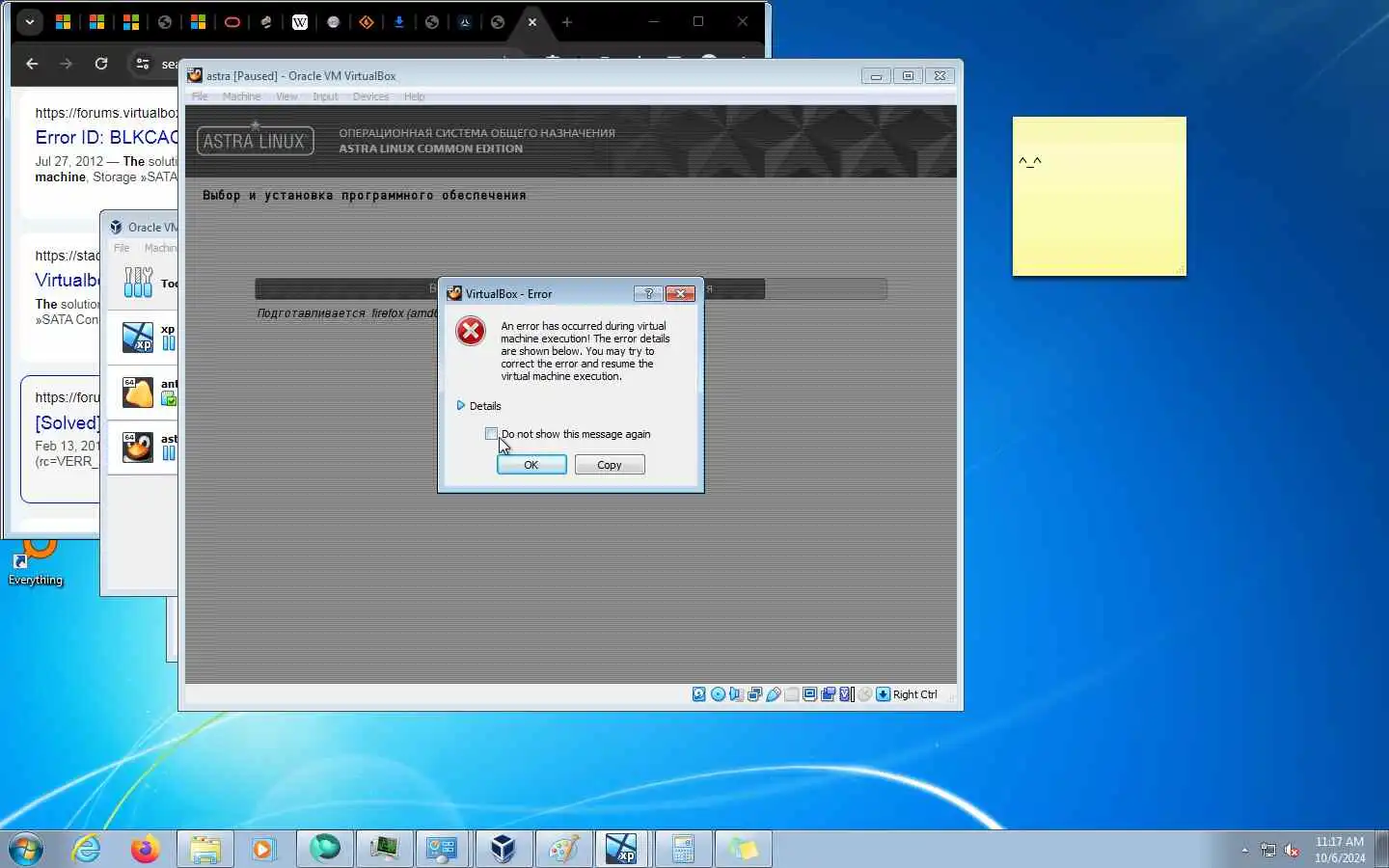Screen dimensions: 1389x868
Task: Open browser tab list dropdown arrow
Action: [x=30, y=21]
